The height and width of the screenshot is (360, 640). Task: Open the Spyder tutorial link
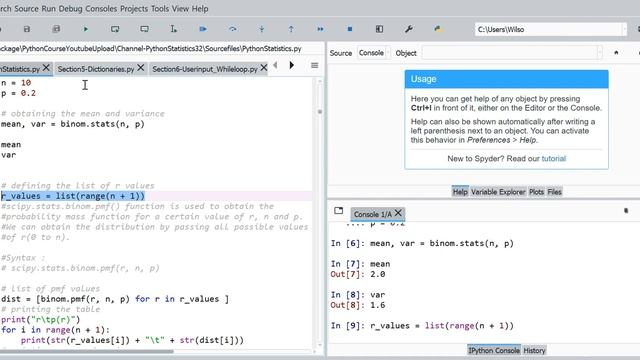[x=553, y=159]
